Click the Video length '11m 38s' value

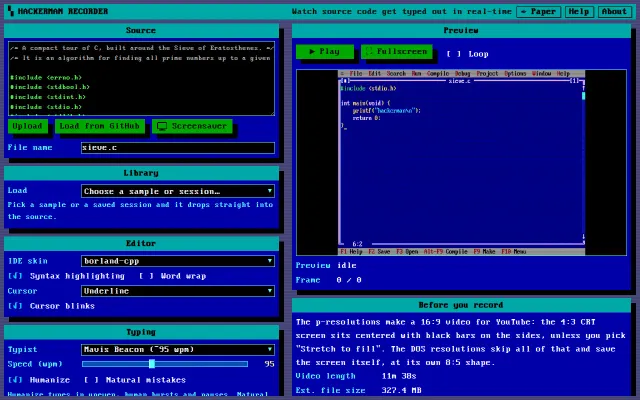click(x=399, y=376)
